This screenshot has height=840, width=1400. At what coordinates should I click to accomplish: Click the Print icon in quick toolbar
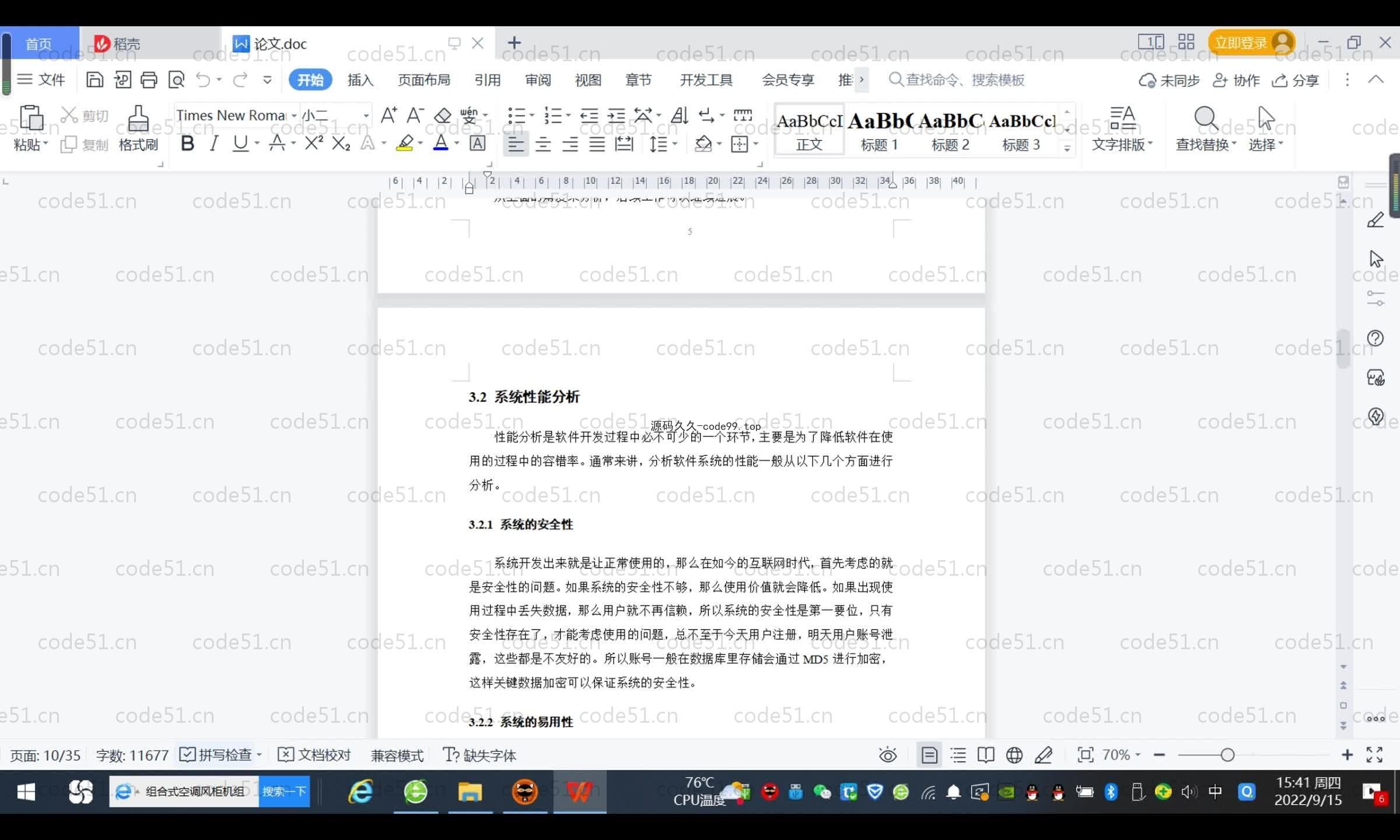pyautogui.click(x=149, y=79)
